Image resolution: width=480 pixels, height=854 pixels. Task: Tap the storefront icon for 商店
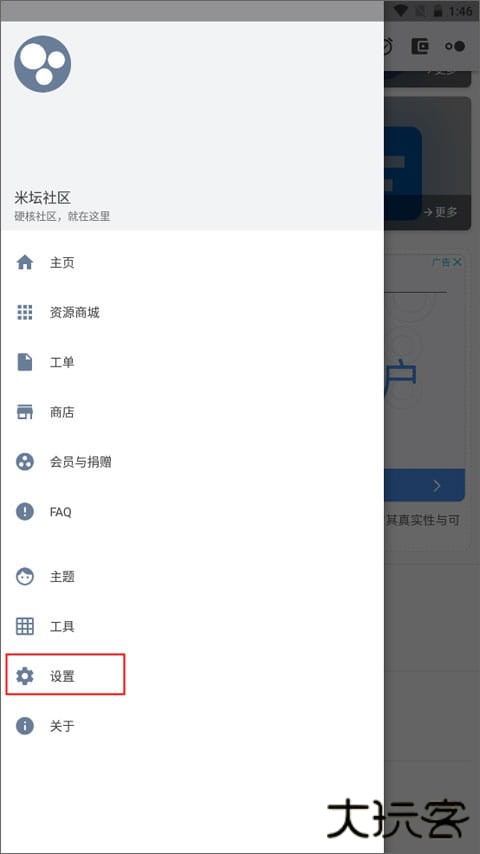25,412
